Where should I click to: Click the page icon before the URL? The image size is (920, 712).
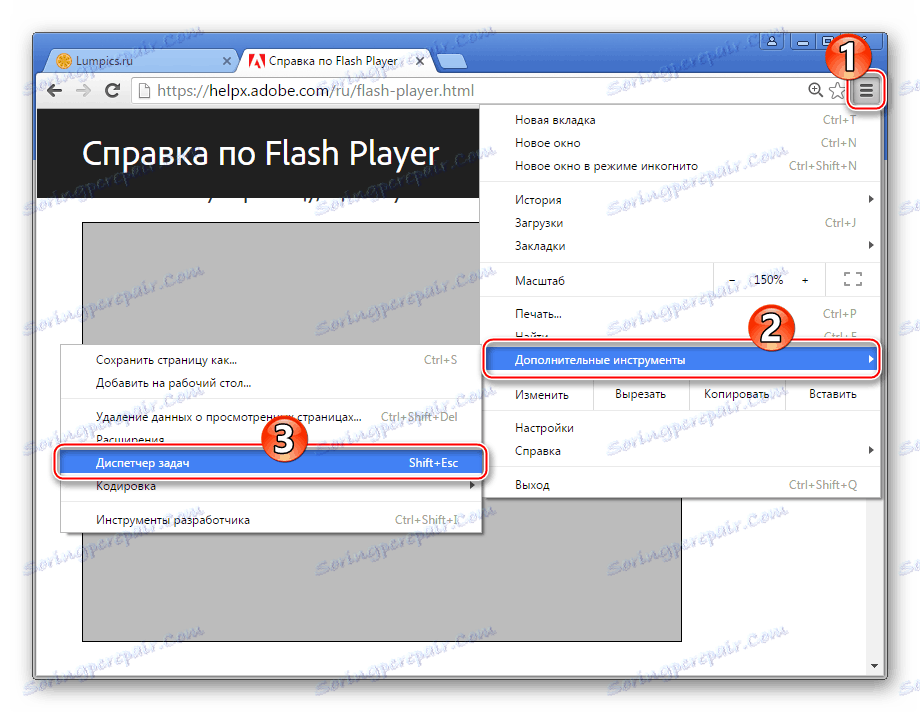pos(143,91)
